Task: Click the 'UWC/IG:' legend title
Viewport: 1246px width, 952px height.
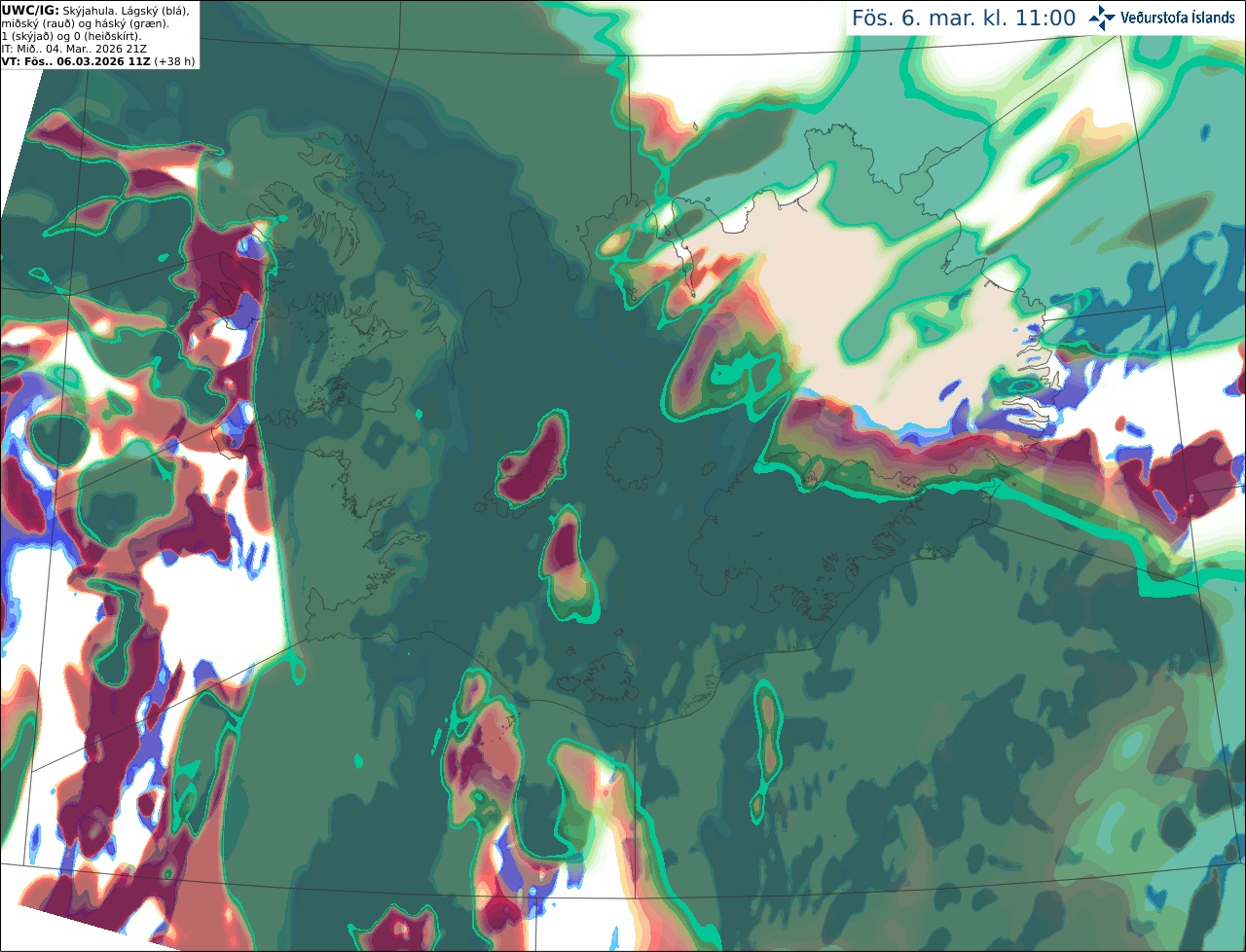Action: tap(30, 10)
